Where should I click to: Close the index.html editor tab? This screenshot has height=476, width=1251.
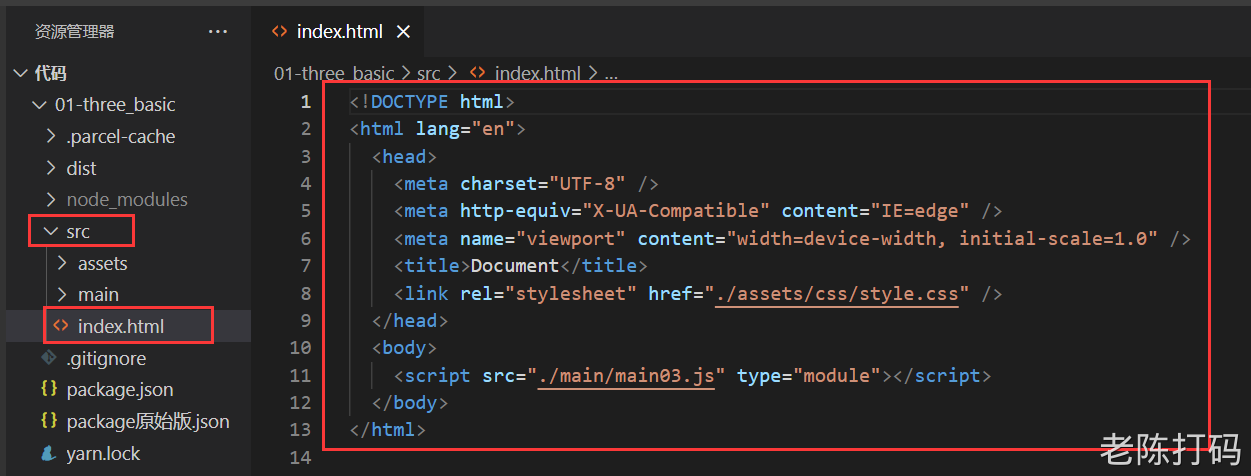coord(404,32)
